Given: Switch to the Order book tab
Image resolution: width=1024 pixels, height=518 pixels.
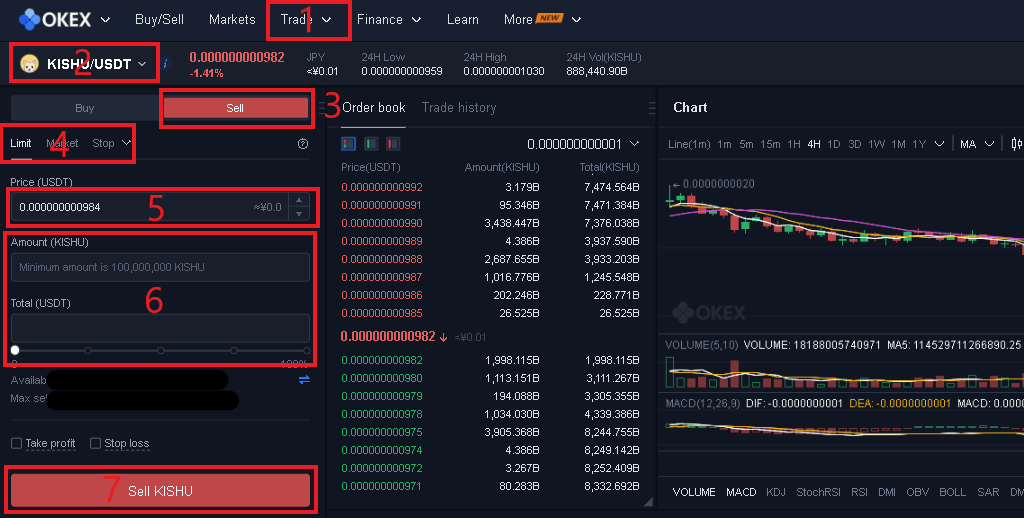Looking at the screenshot, I should (374, 108).
